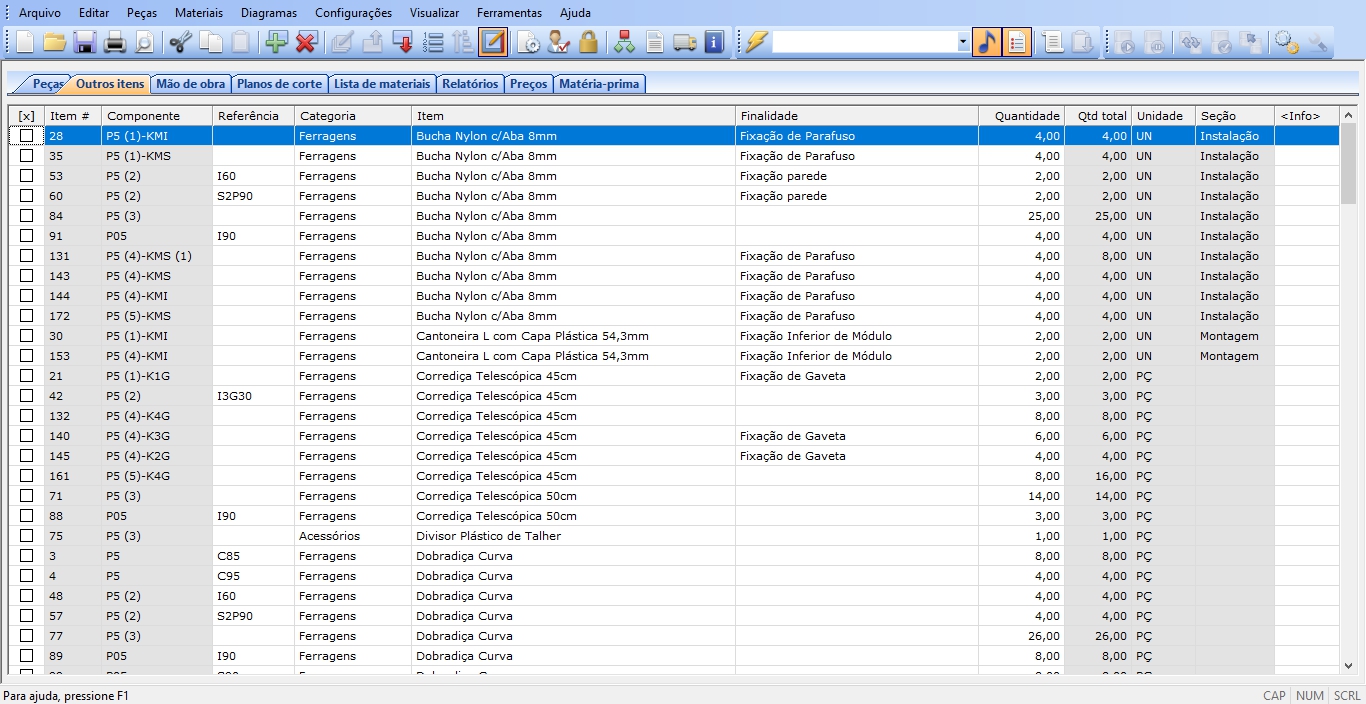This screenshot has height=704, width=1366.
Task: Switch to the Planos de corte tab
Action: pyautogui.click(x=279, y=84)
